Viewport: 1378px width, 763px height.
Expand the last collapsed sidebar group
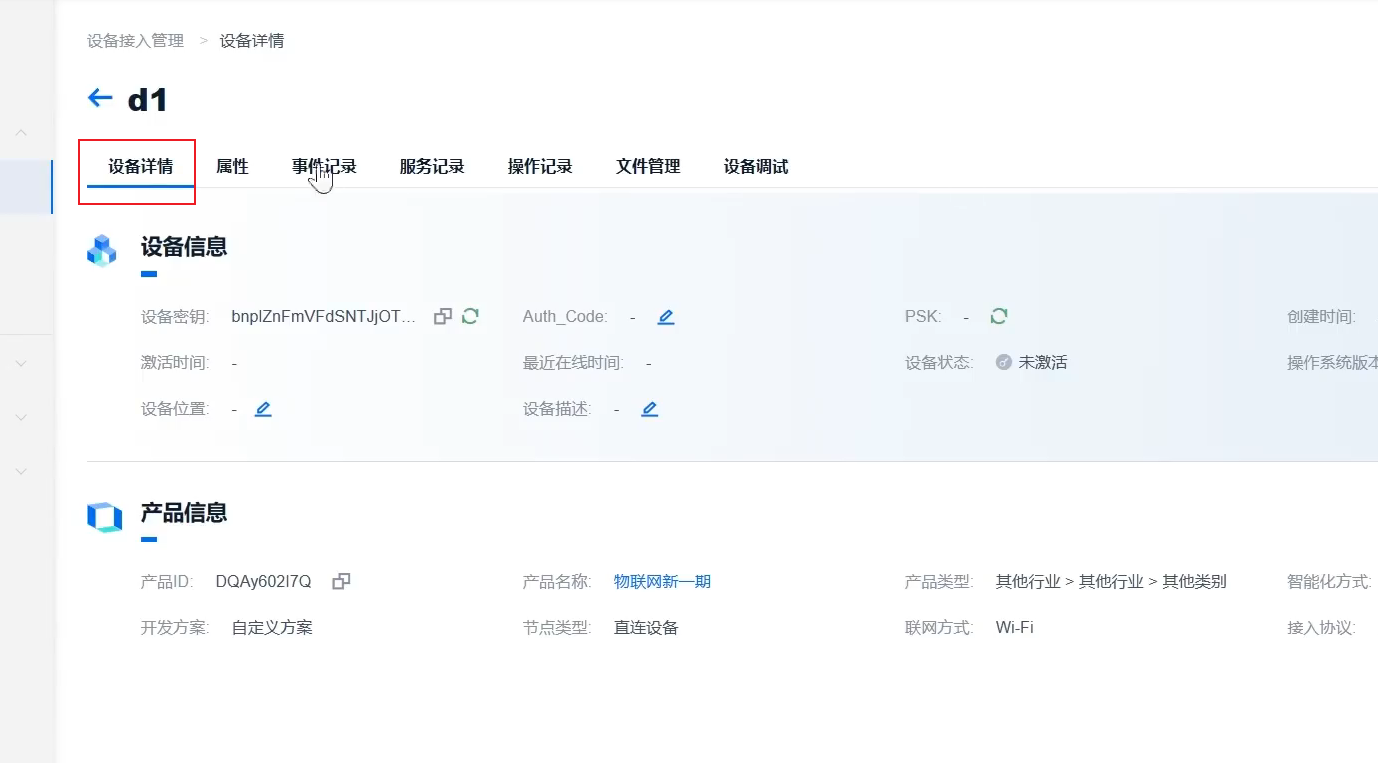[x=21, y=470]
